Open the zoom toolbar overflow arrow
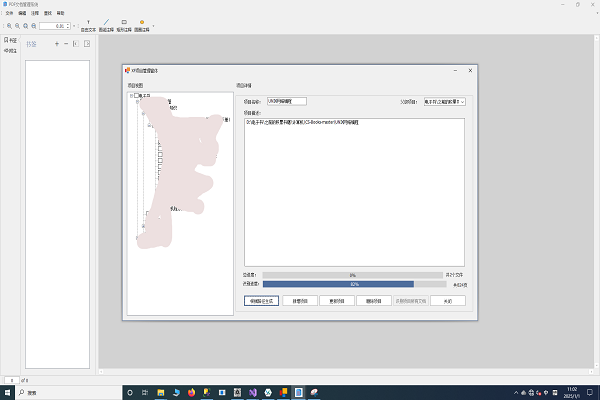The image size is (600, 400). tap(74, 26)
